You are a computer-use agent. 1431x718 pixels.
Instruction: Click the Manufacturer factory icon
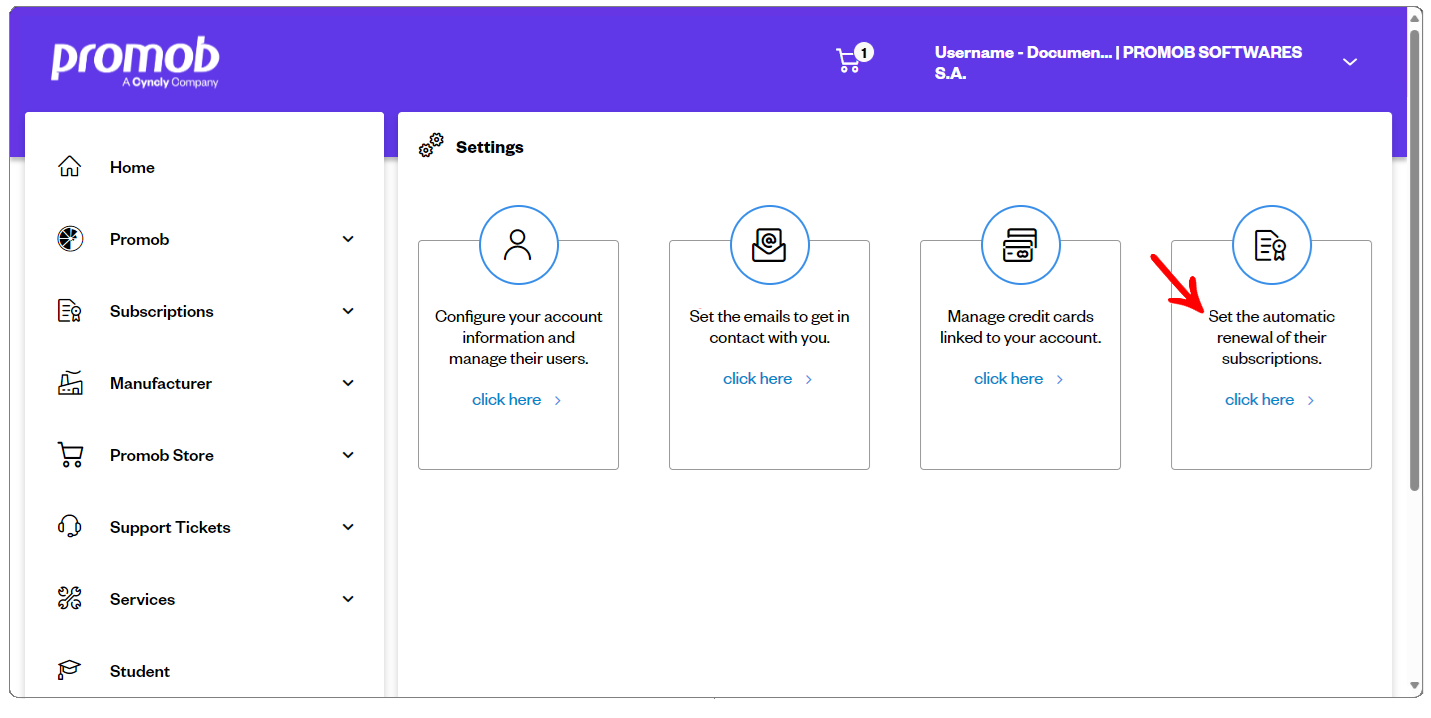click(x=69, y=383)
